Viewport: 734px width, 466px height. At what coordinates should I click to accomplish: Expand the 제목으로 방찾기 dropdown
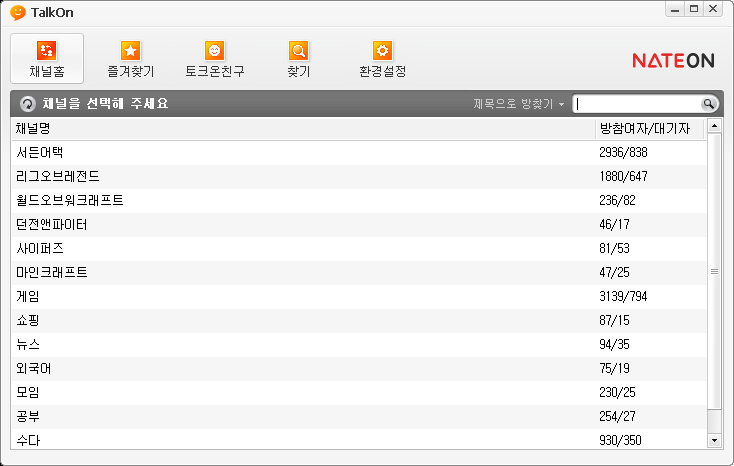[x=518, y=104]
